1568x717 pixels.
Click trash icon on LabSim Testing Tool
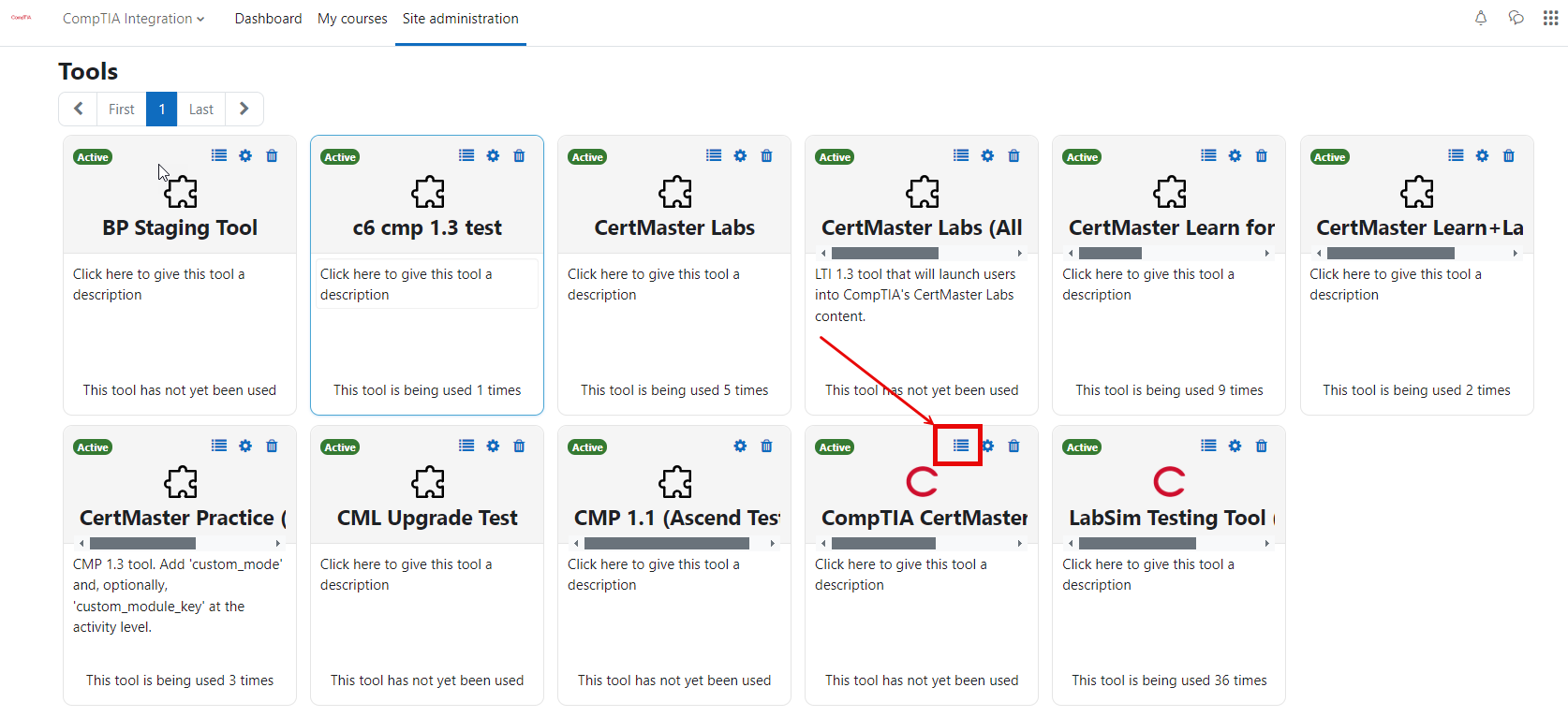(x=1261, y=446)
